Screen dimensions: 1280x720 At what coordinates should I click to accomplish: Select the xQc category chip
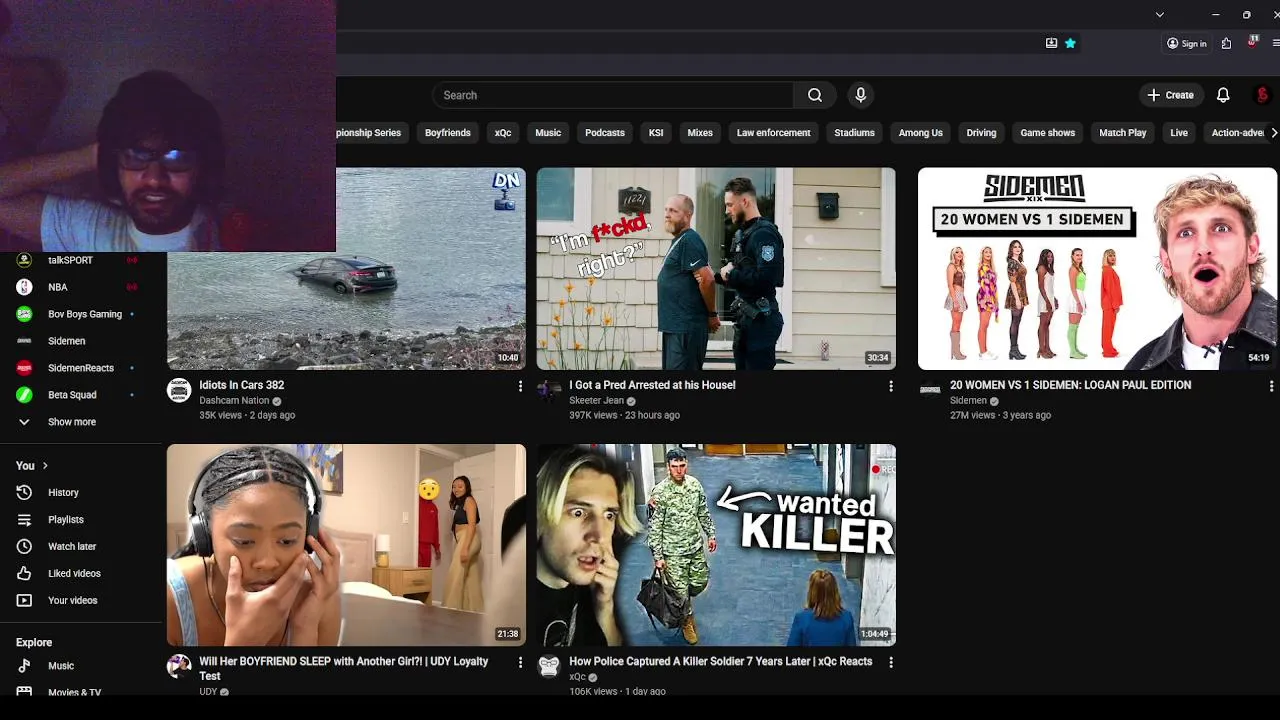503,133
